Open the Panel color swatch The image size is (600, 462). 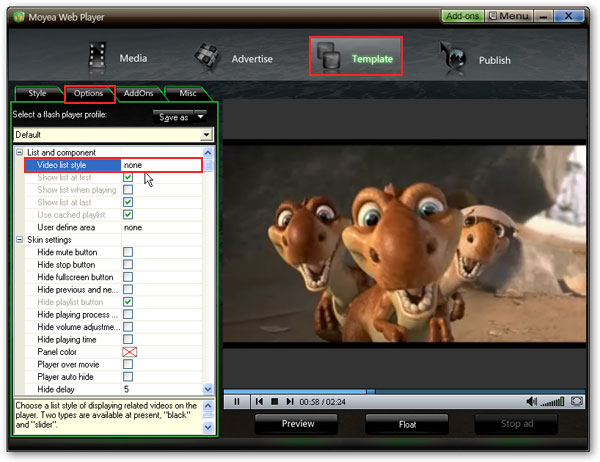130,352
